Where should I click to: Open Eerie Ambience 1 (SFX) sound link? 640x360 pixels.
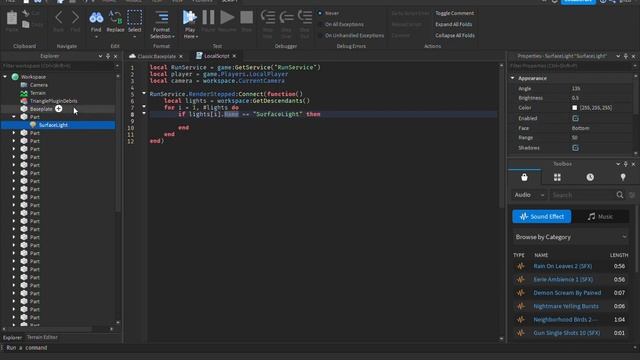pos(563,280)
